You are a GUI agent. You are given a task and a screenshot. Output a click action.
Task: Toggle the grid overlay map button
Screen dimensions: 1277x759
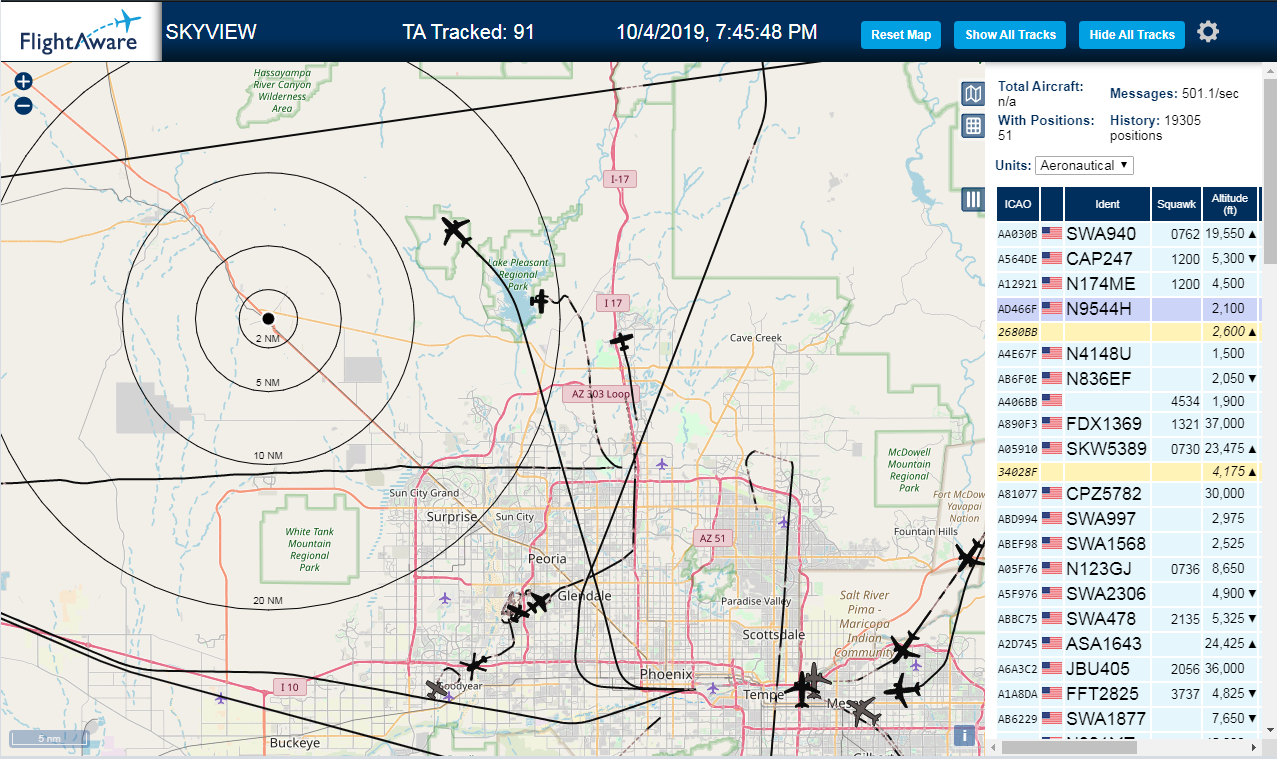973,125
